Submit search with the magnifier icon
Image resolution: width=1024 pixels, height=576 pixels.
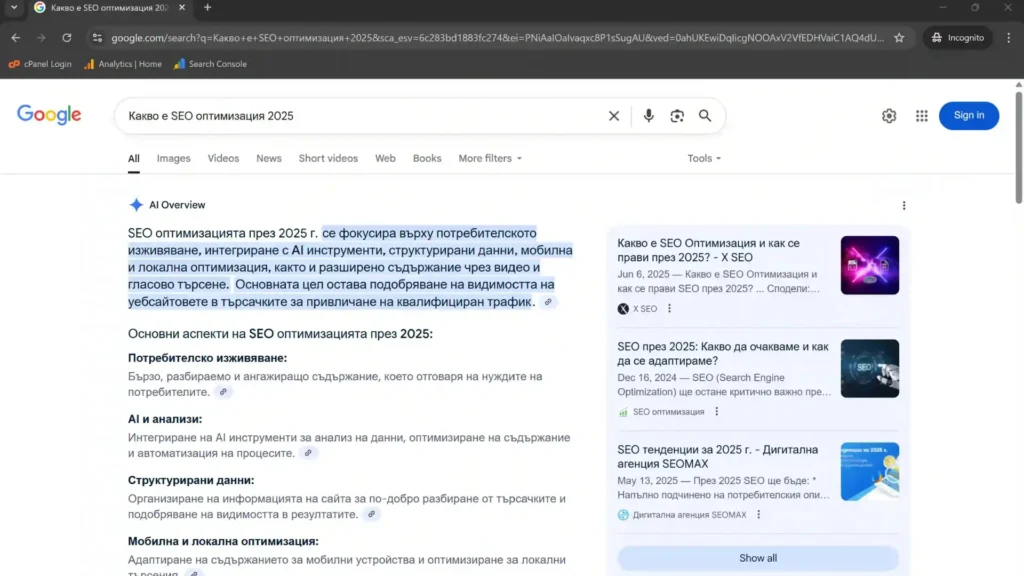point(705,116)
